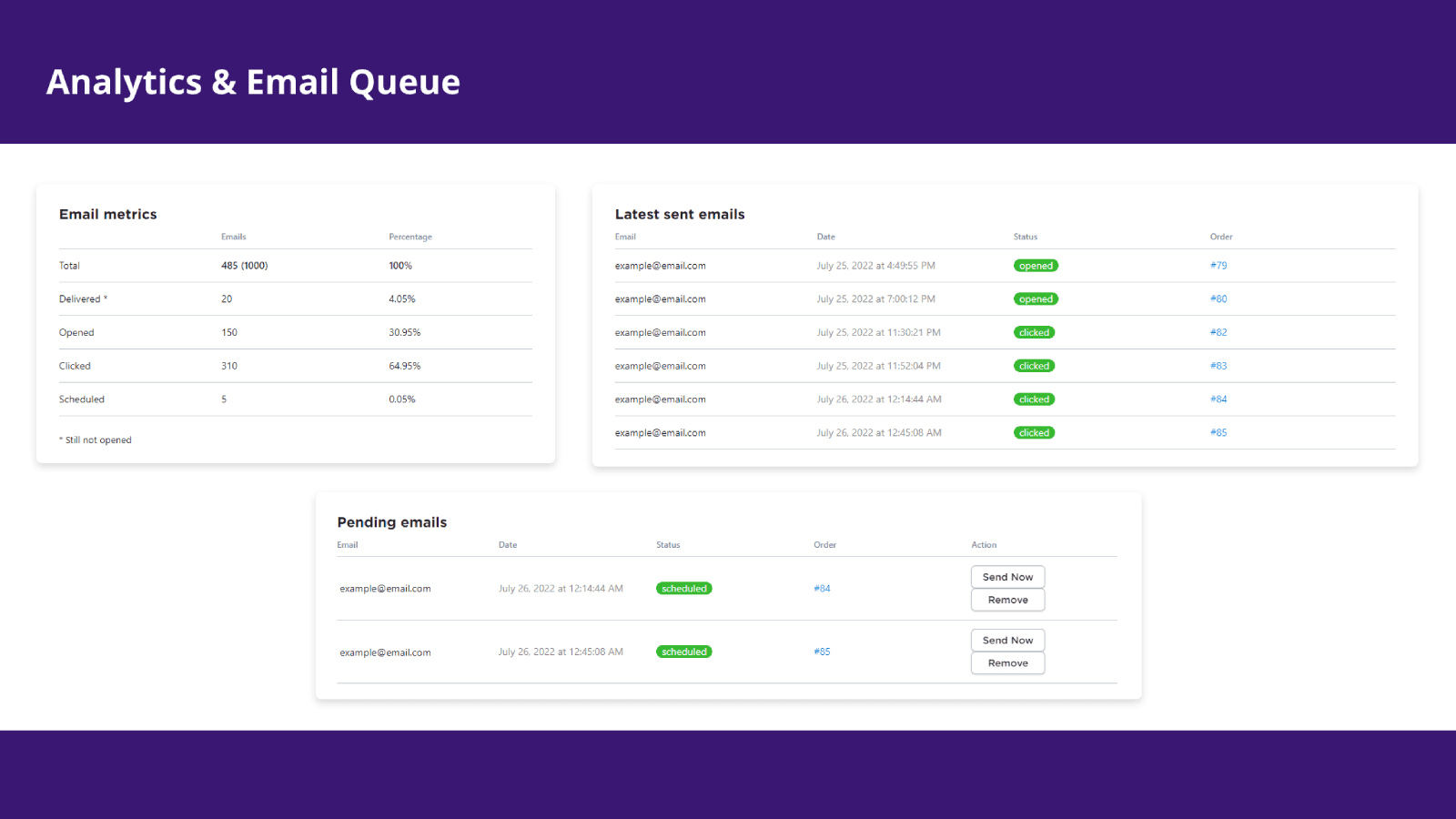Click Send Now for pending order #84
The height and width of the screenshot is (819, 1456).
(x=1007, y=577)
